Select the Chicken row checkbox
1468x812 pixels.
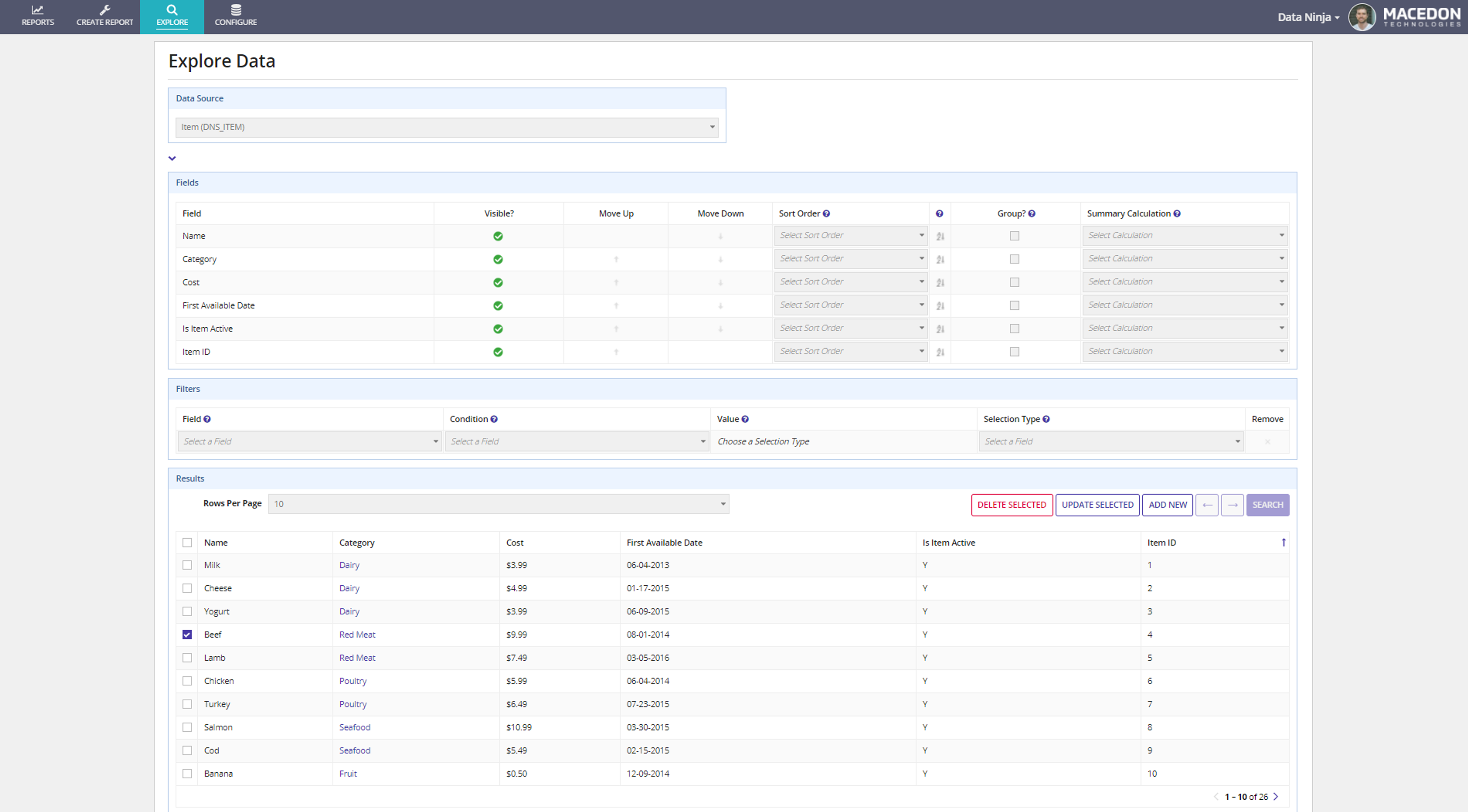click(187, 681)
